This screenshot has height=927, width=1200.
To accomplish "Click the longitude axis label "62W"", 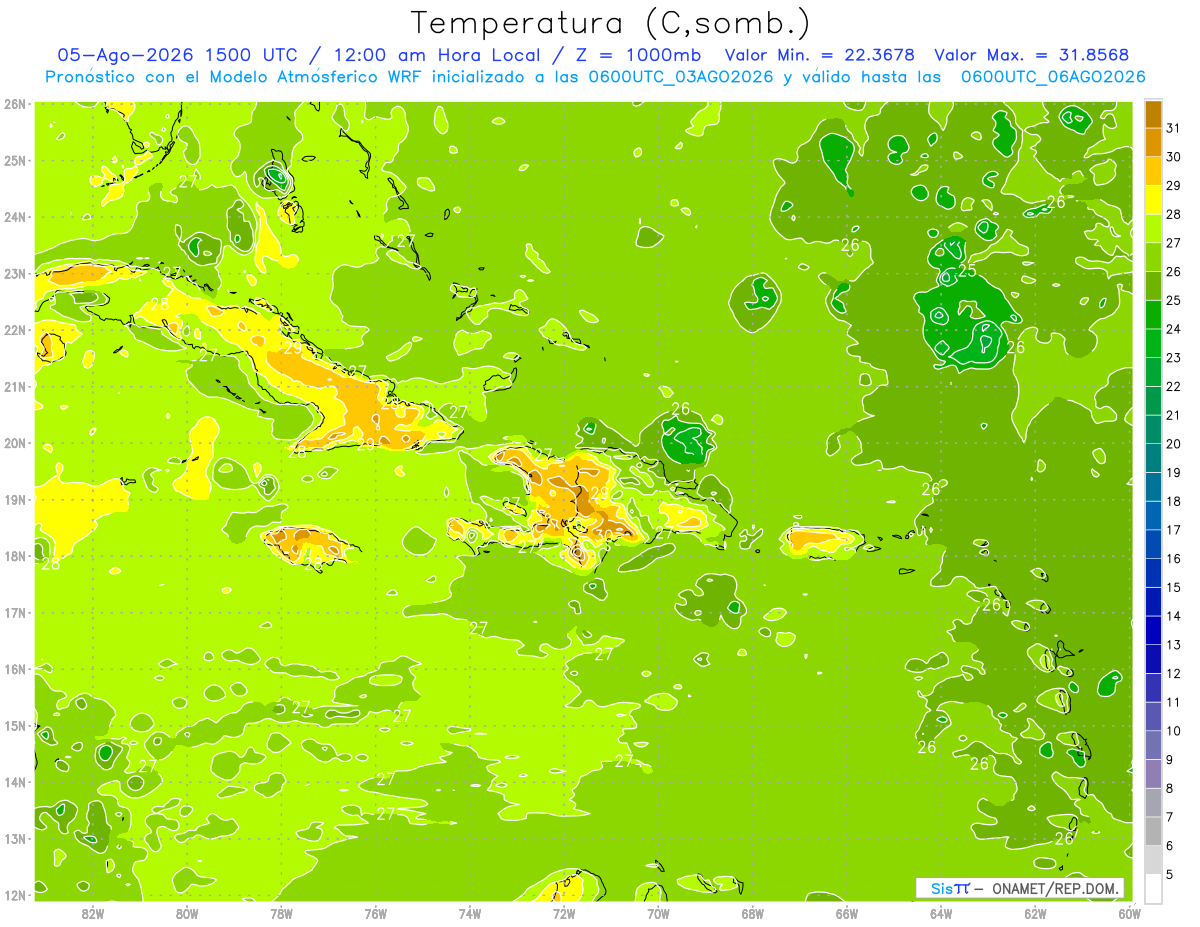I will click(1035, 913).
